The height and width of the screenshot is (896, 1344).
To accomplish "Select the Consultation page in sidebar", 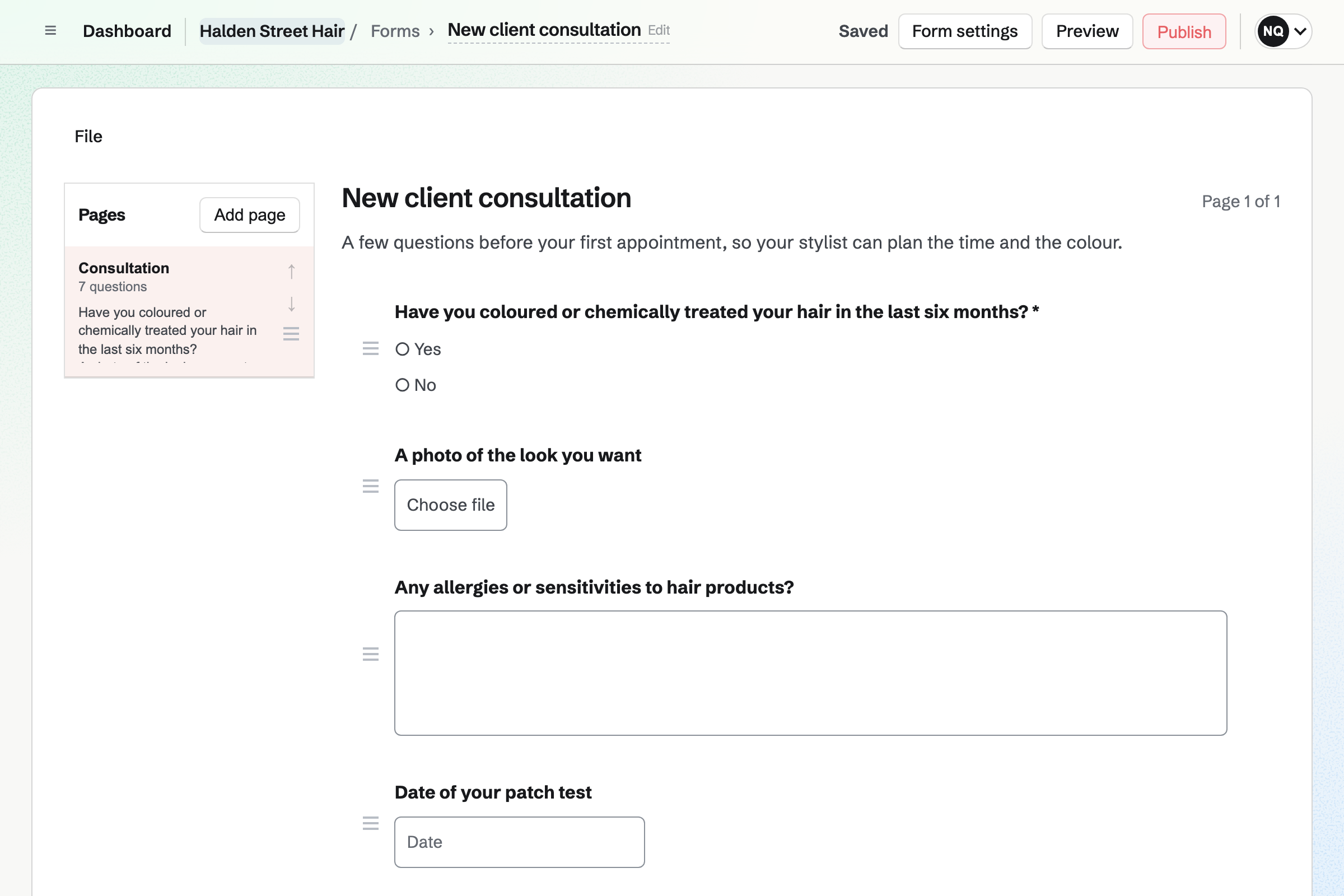I will (x=189, y=311).
